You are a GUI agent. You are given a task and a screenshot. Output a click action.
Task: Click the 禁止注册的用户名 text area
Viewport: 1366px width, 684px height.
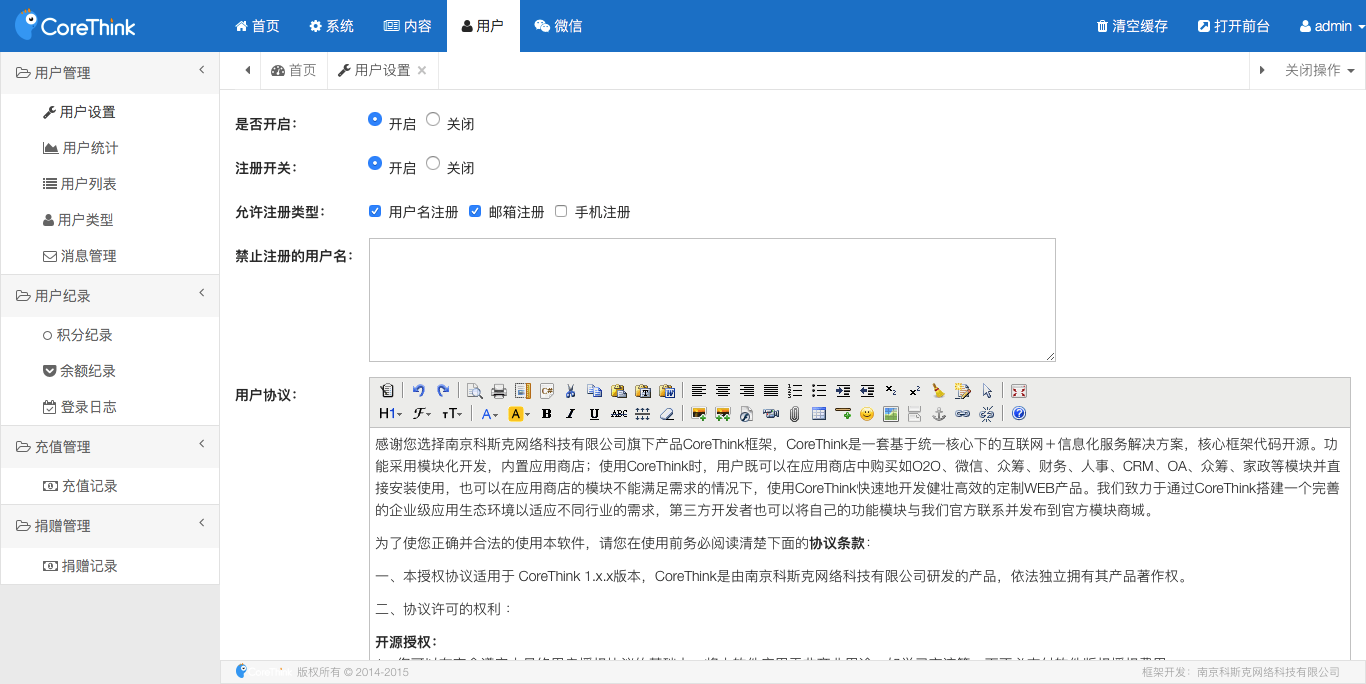[x=712, y=300]
